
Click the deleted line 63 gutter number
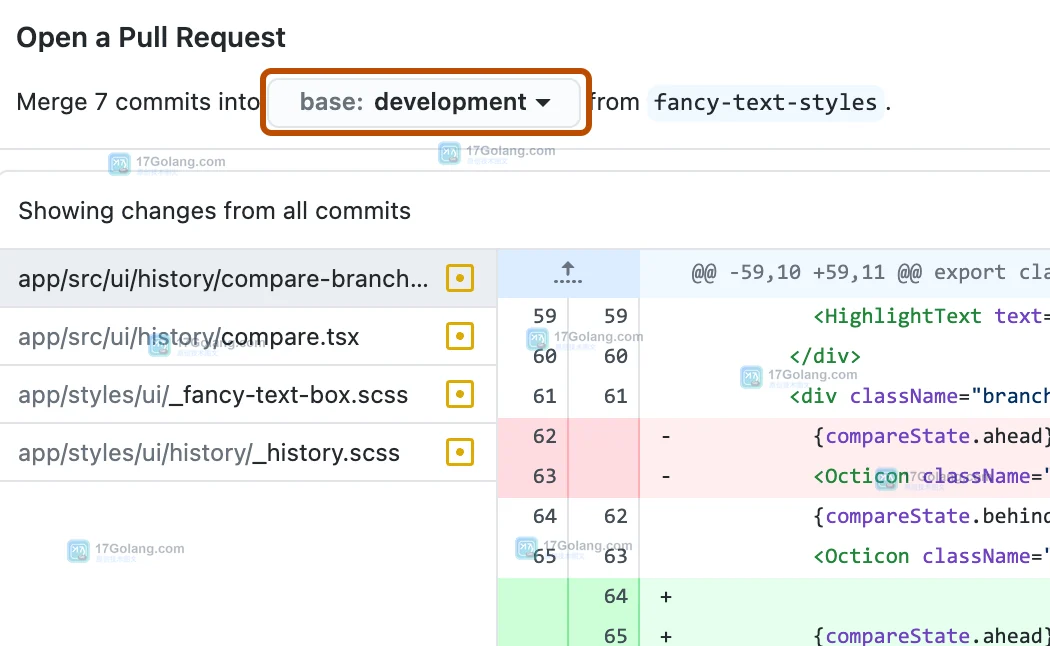pyautogui.click(x=544, y=476)
